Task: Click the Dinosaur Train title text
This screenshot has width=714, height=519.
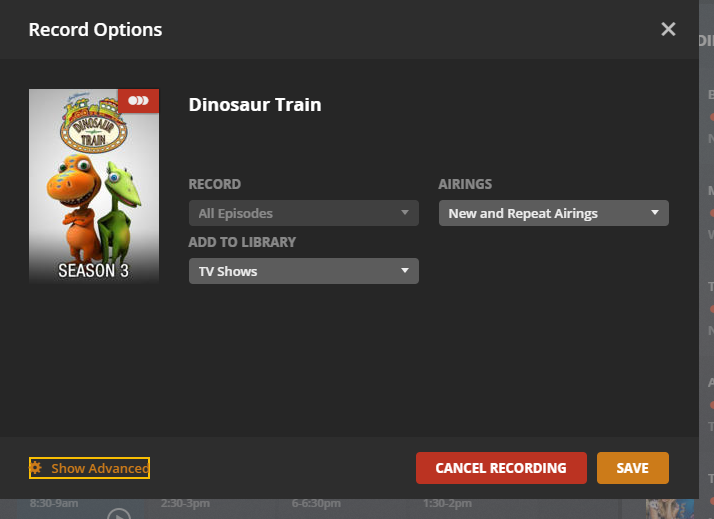Action: pos(255,105)
